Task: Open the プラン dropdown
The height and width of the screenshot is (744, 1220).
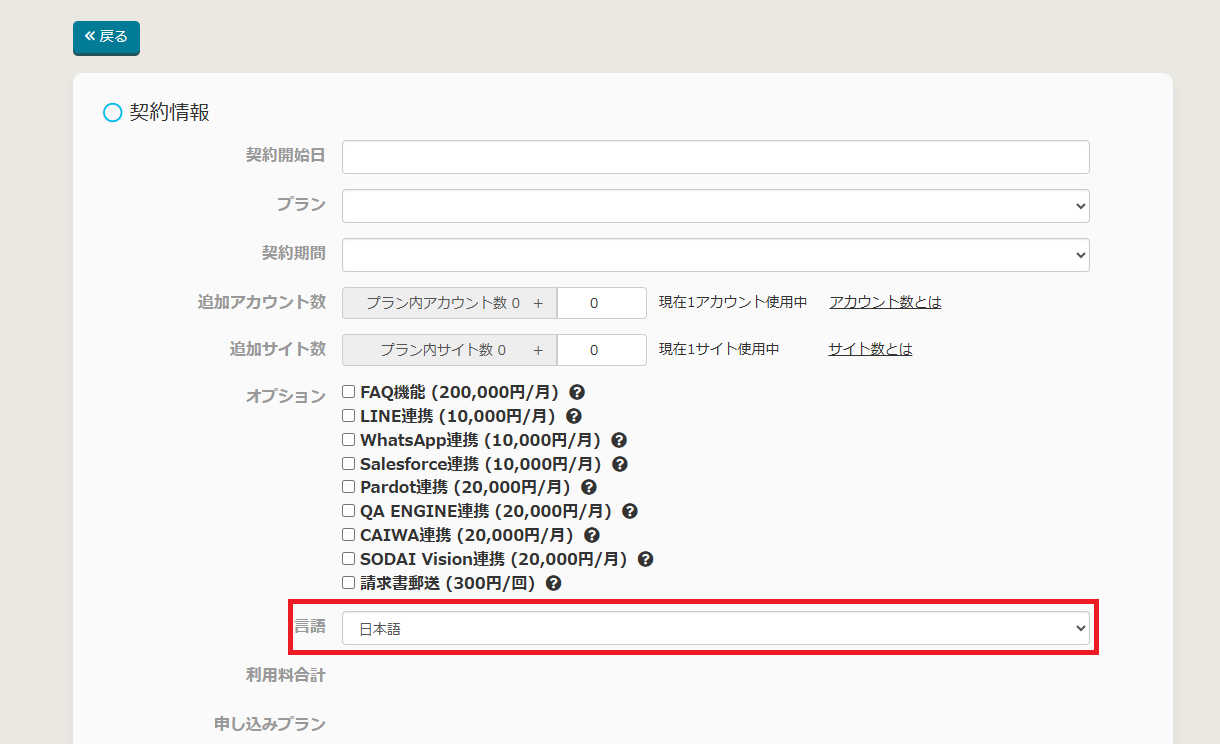Action: click(x=715, y=205)
